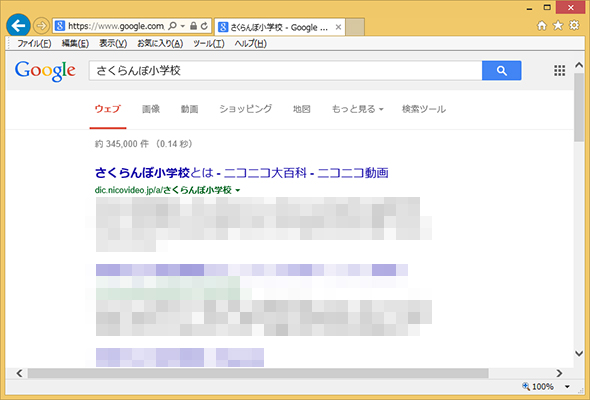Click the address bar URL field
This screenshot has height=400, width=590.
pyautogui.click(x=116, y=26)
